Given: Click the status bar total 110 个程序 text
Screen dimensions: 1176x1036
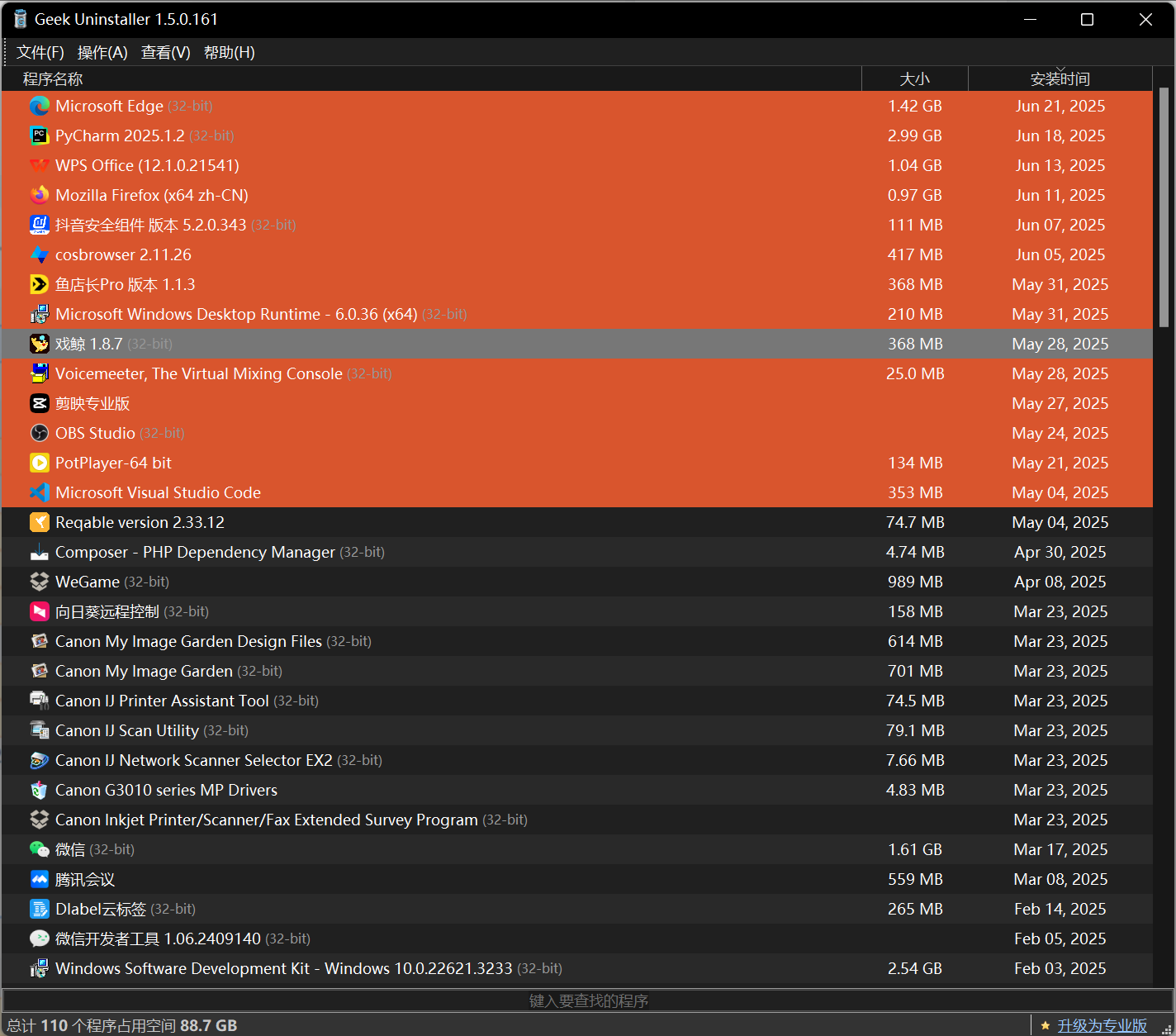Looking at the screenshot, I should coord(122,1025).
